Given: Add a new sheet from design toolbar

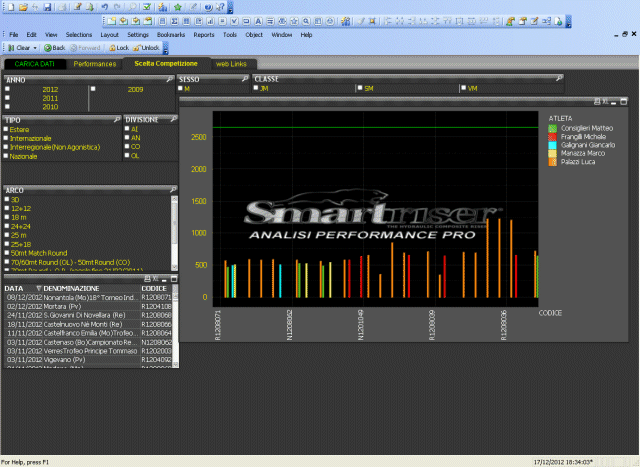Looking at the screenshot, I should click(111, 21).
